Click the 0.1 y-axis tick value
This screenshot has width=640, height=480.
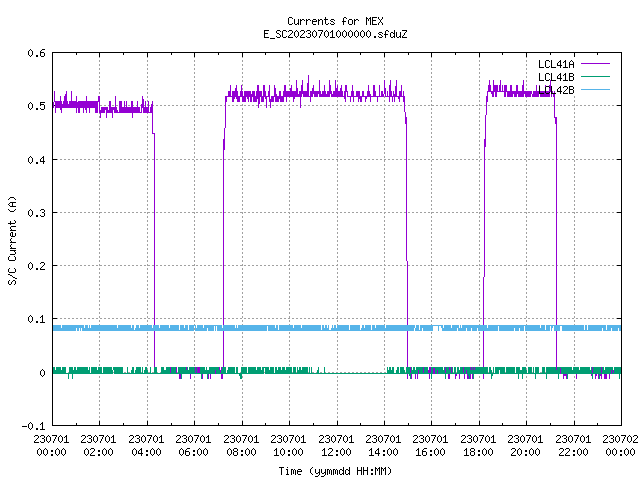click(x=36, y=319)
